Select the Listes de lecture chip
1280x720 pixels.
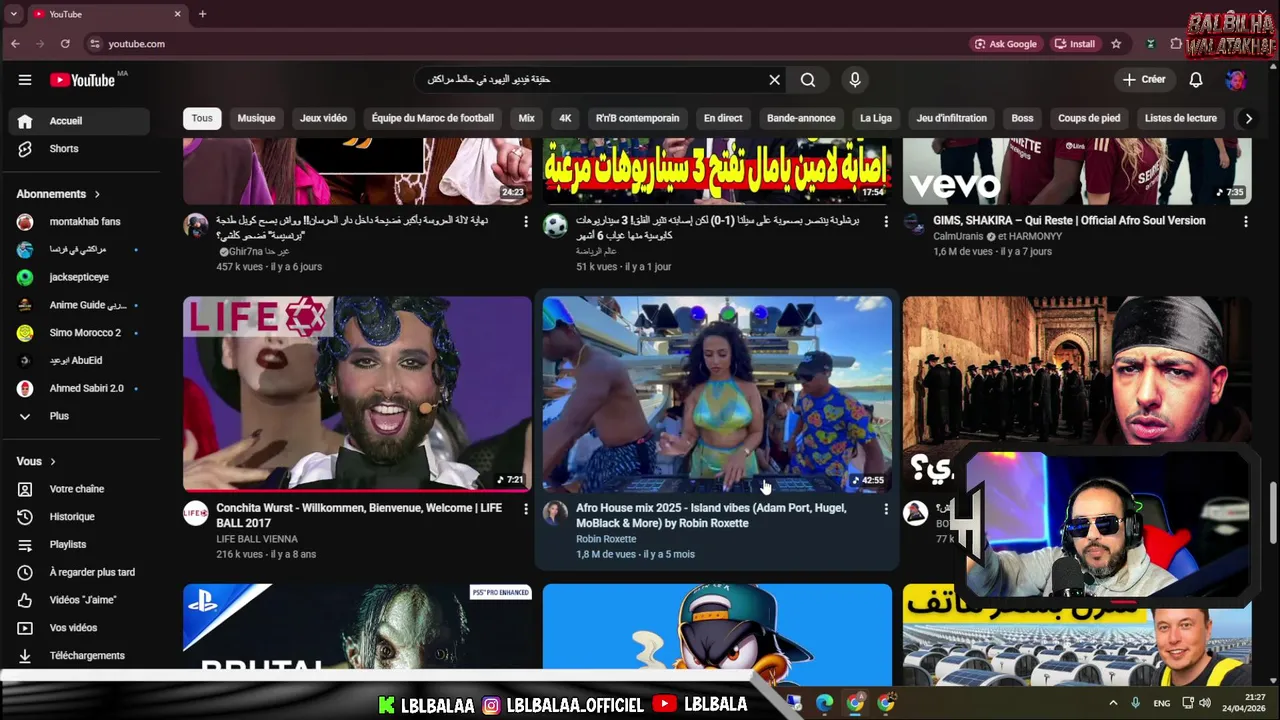point(1181,118)
